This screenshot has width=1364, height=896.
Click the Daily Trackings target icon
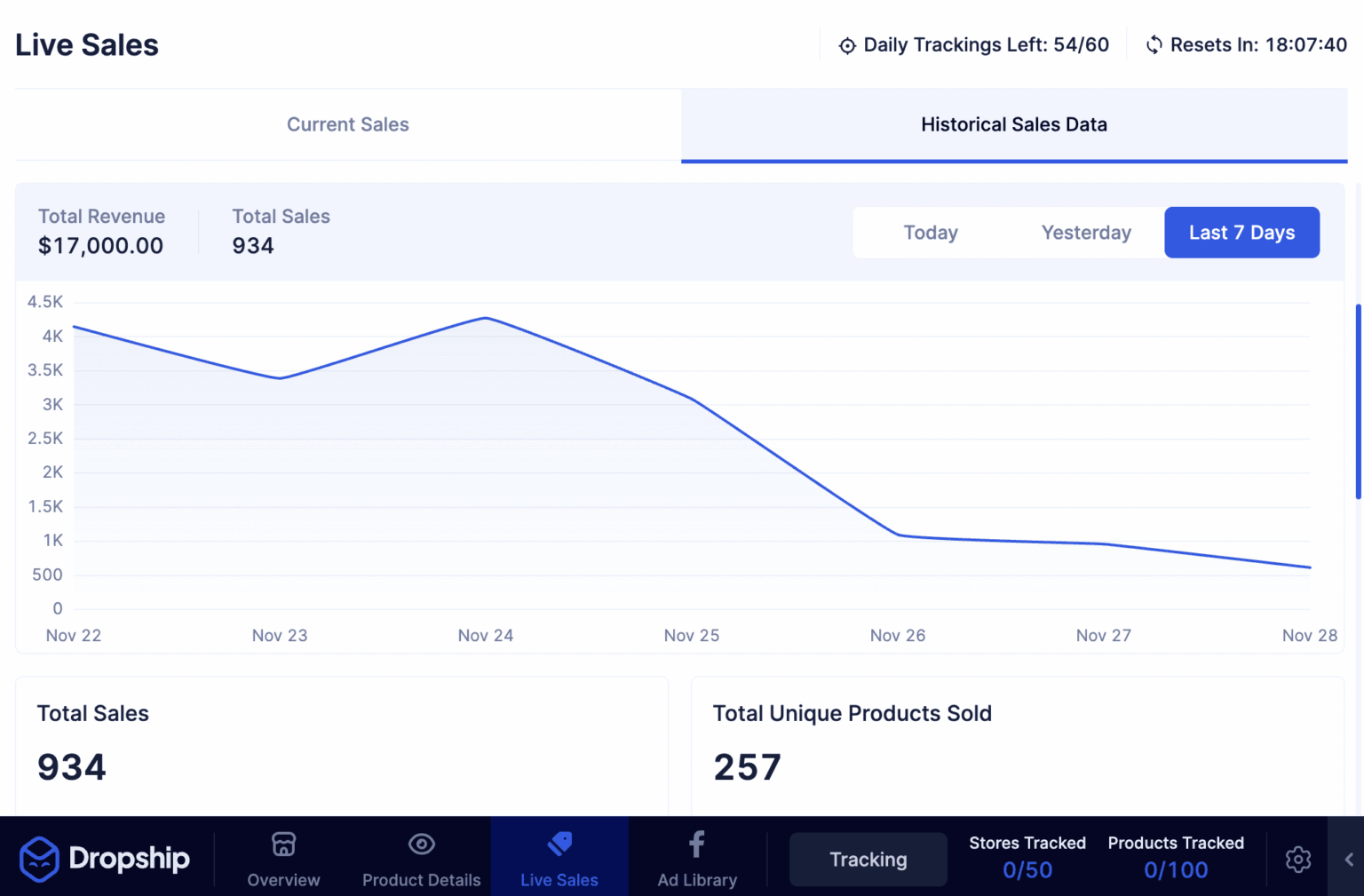point(847,45)
